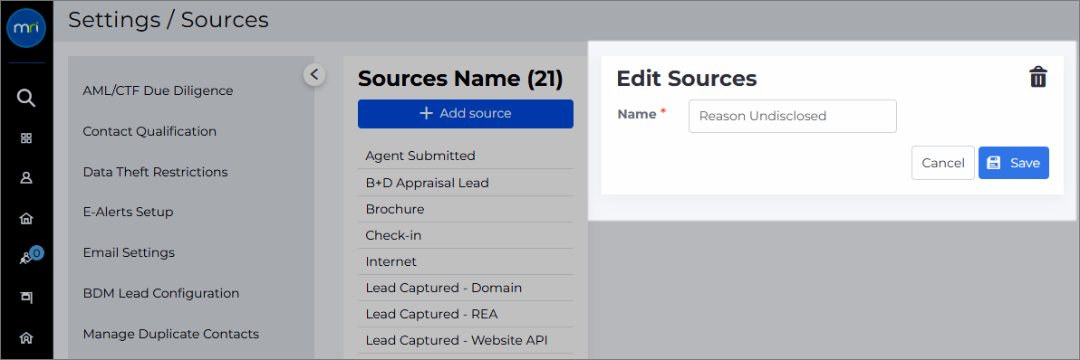
Task: Open E-Alerts Setup settings
Action: (x=128, y=212)
